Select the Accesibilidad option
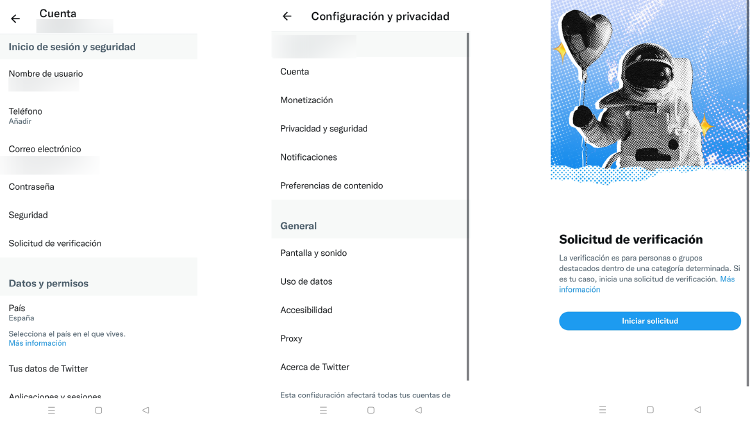Screen dimensions: 750x422 tap(306, 310)
